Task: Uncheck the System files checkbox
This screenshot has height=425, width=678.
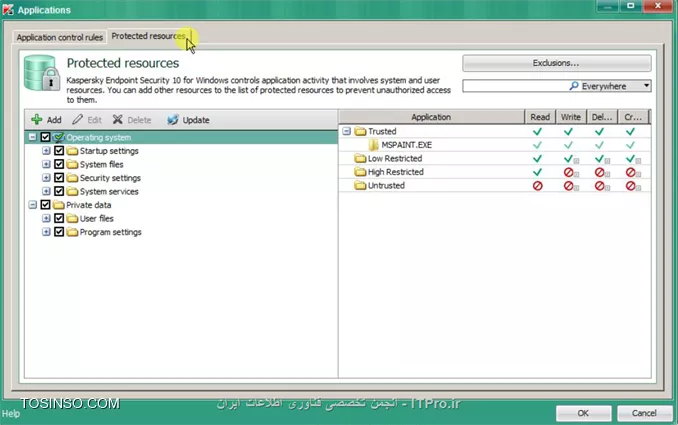Action: coord(59,164)
